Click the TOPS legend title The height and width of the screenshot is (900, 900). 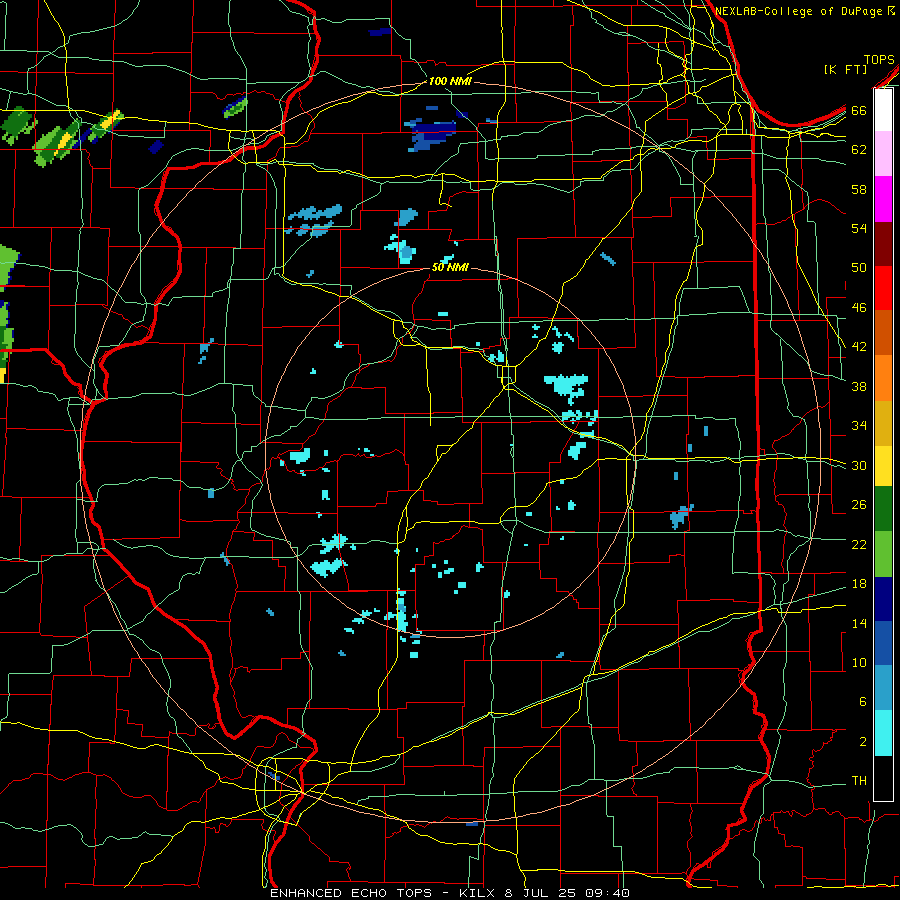[879, 59]
